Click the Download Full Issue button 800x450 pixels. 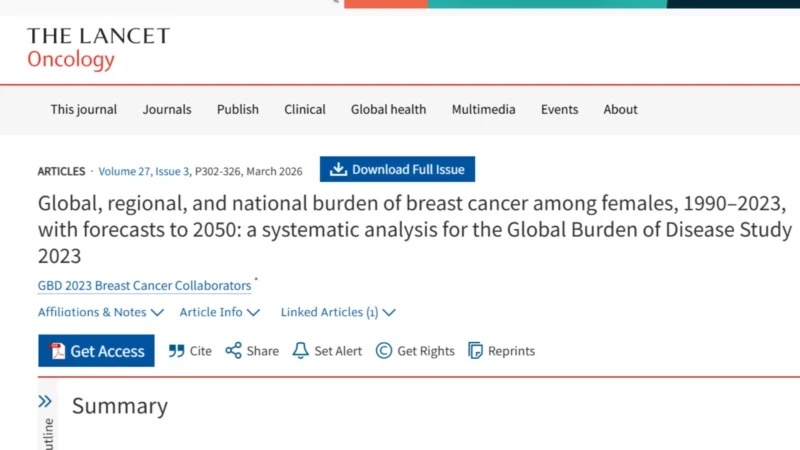tap(397, 169)
